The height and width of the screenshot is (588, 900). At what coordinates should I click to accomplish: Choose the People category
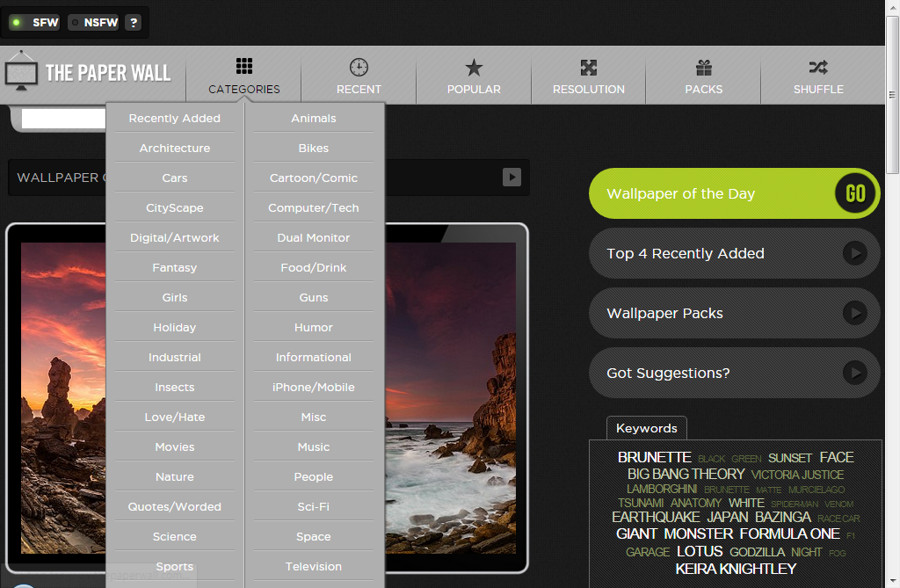coord(313,477)
